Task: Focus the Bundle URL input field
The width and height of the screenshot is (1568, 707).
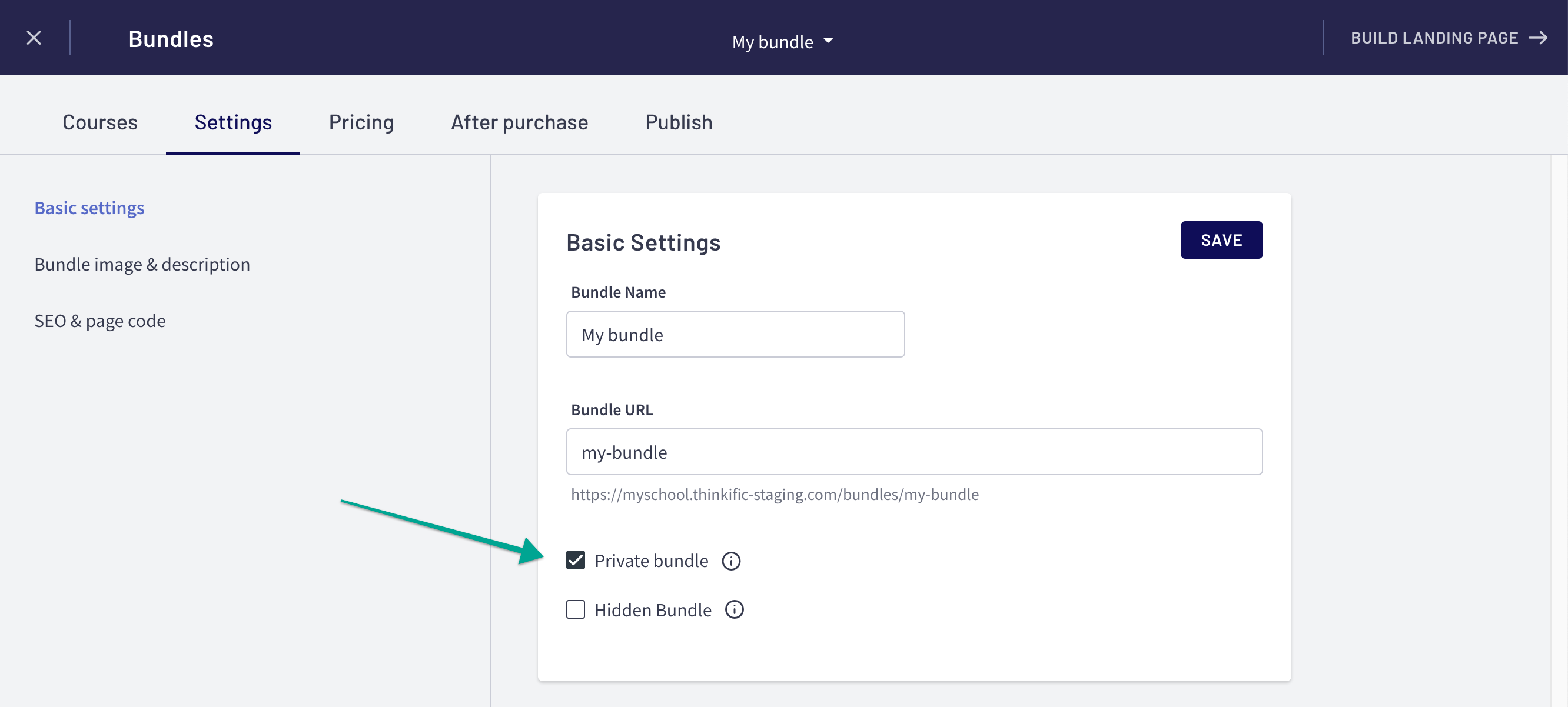Action: pos(914,452)
